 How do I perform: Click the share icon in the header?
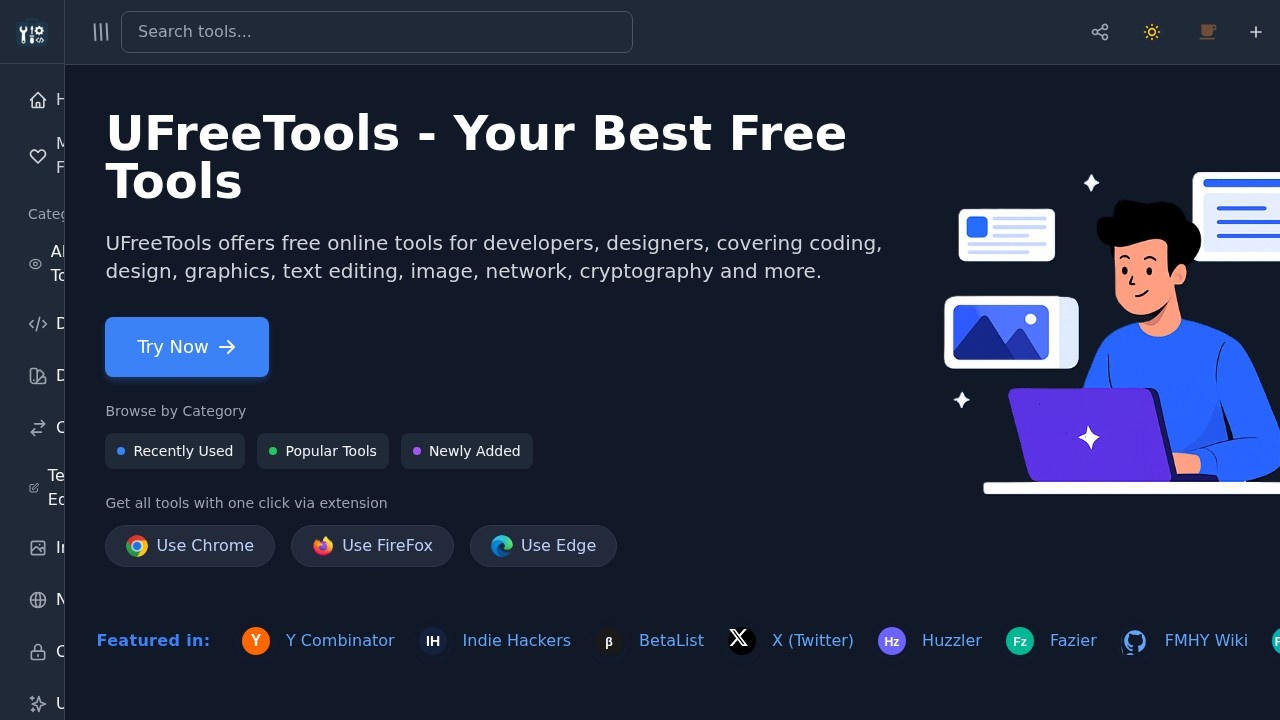[1099, 32]
